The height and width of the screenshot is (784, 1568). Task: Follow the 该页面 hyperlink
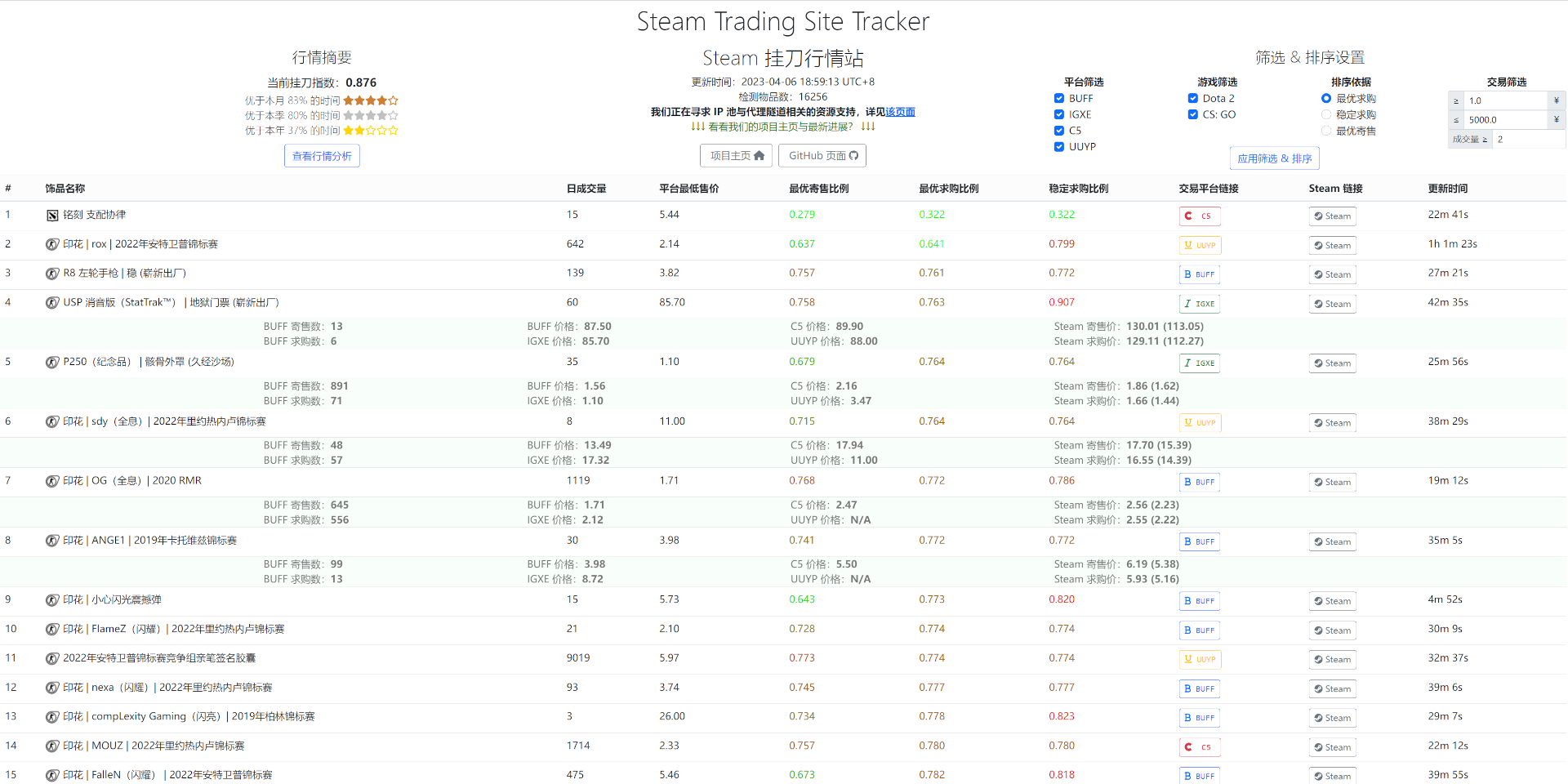coord(901,112)
